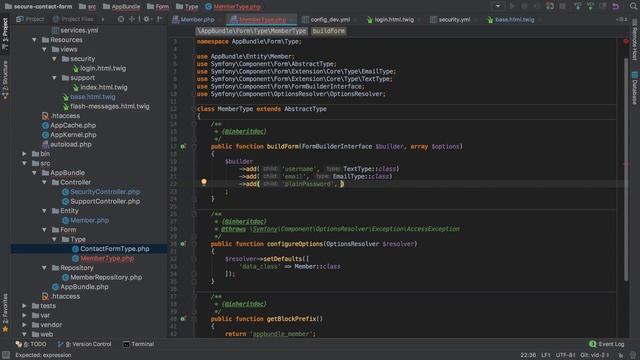Screen dimensions: 640x360
Task: Click the Run (play) toolbar icon
Action: click(x=512, y=6)
